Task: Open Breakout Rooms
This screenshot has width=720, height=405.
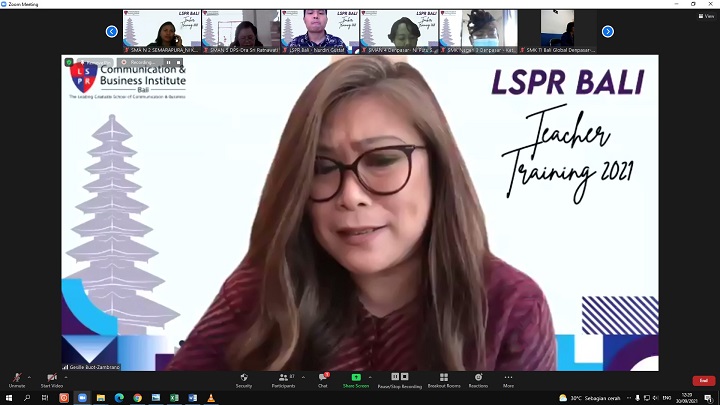Action: coord(444,380)
